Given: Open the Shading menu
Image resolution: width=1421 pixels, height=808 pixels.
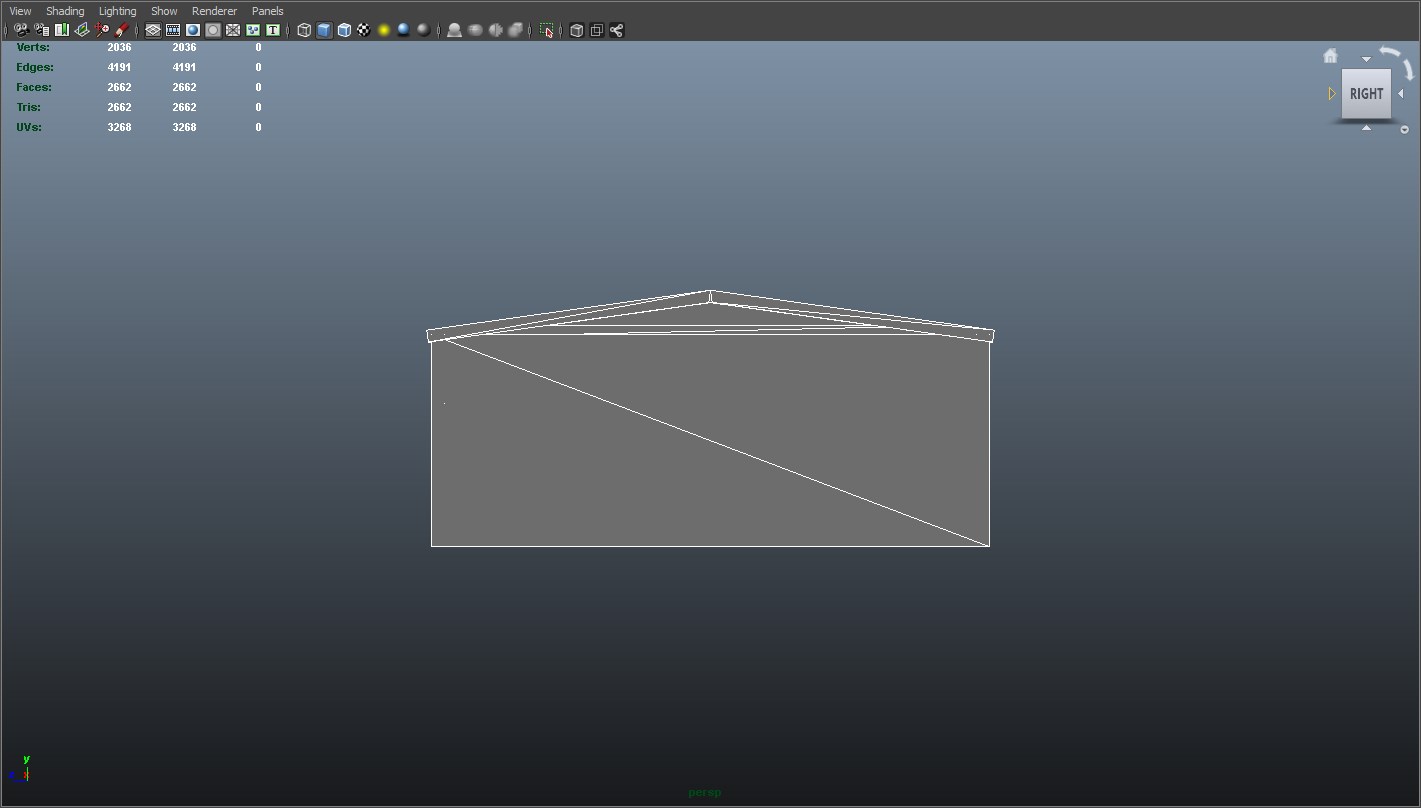Looking at the screenshot, I should point(65,11).
